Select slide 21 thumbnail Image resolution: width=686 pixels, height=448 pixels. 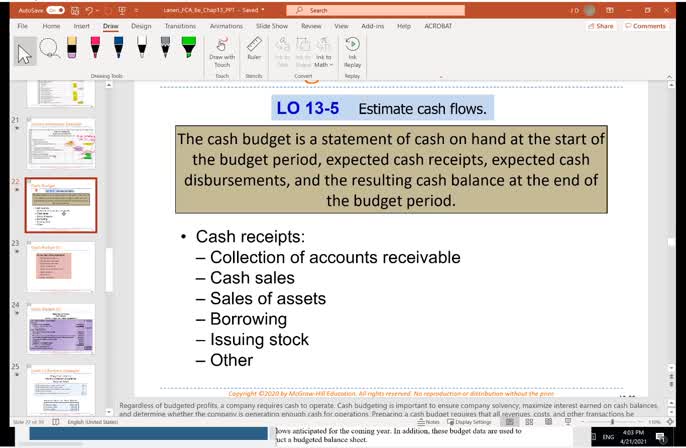(61, 144)
